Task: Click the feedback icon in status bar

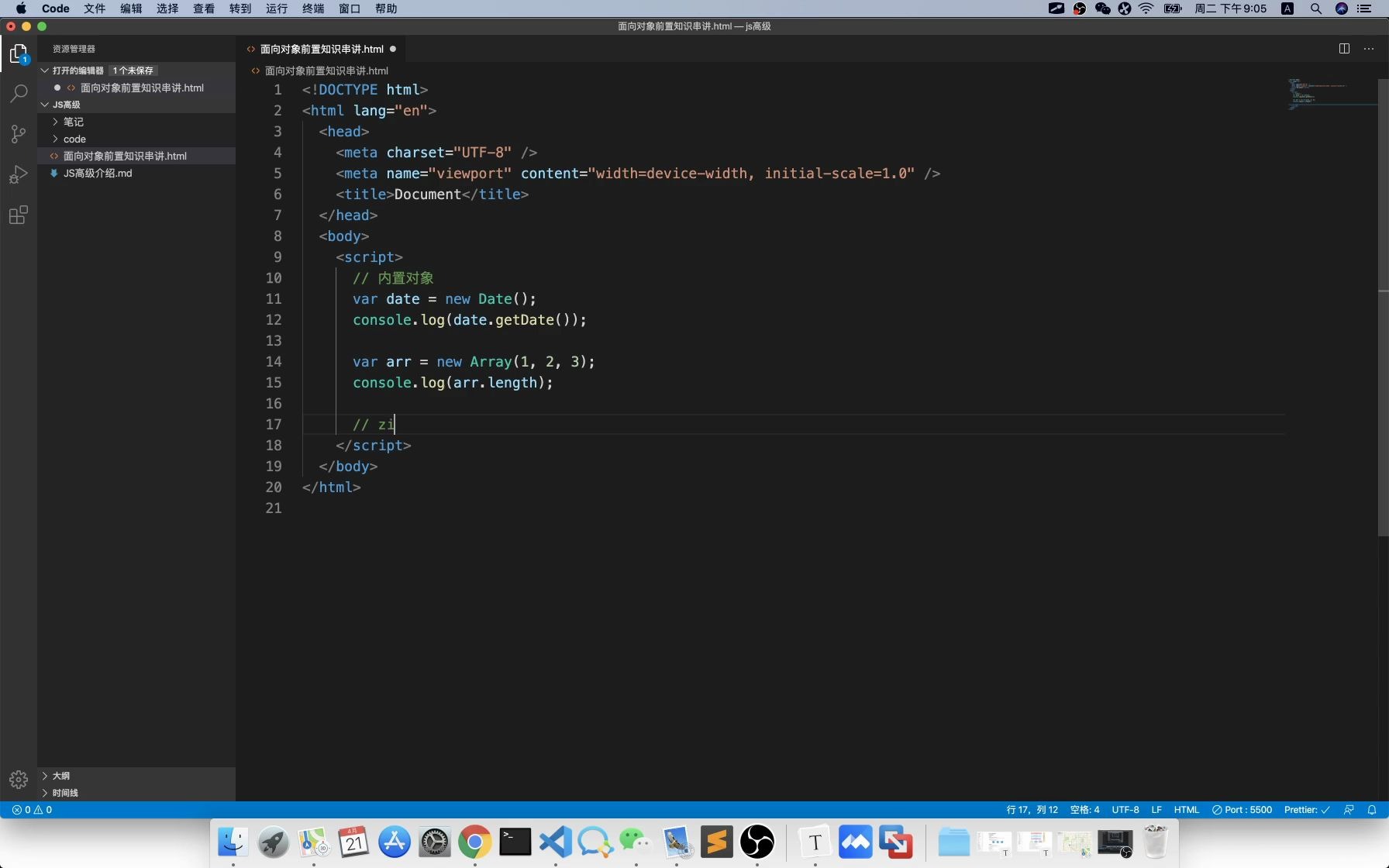Action: [1349, 809]
